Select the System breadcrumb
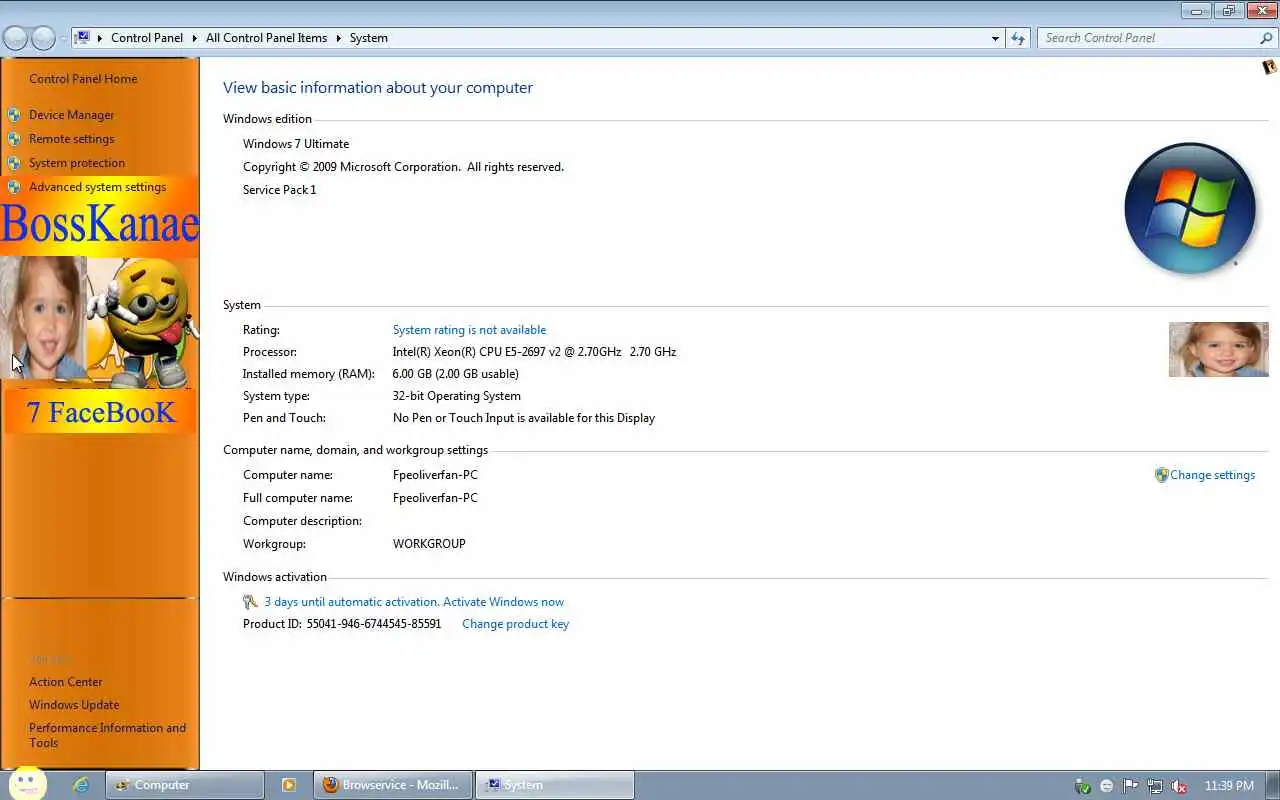 368,38
